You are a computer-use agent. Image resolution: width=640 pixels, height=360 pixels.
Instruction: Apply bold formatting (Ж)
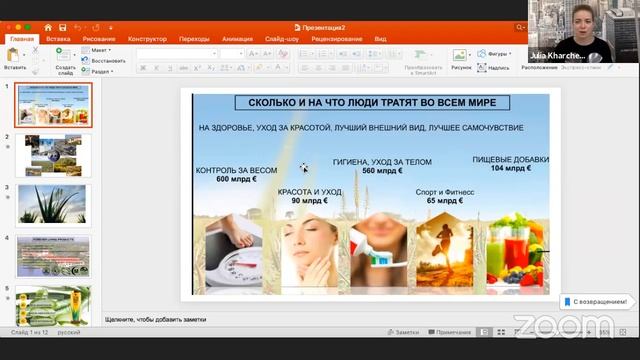coord(143,68)
